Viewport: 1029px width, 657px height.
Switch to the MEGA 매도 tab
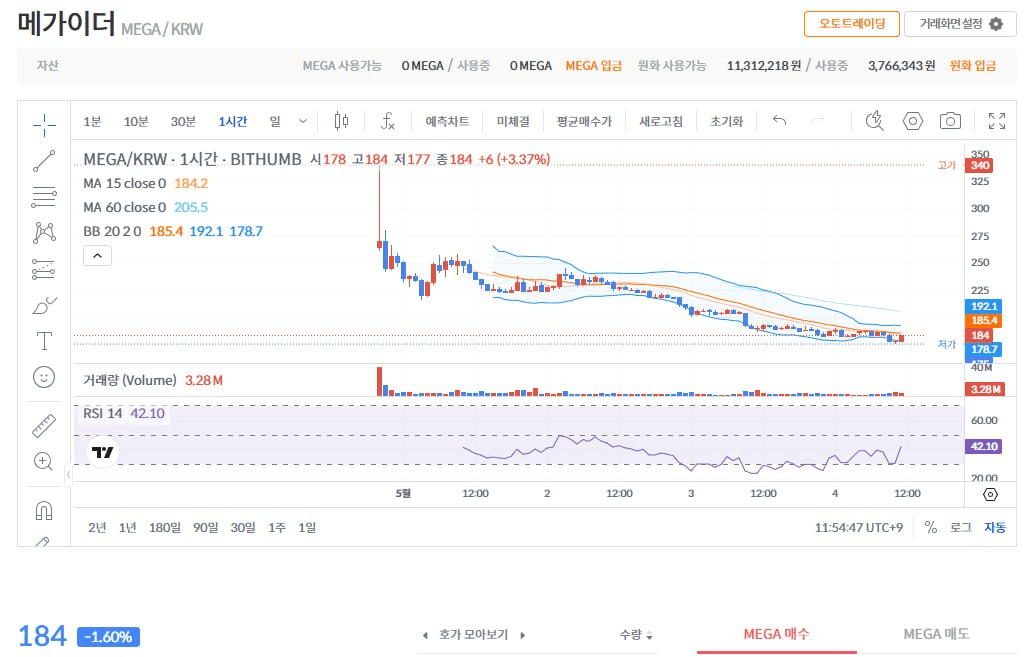pos(936,634)
